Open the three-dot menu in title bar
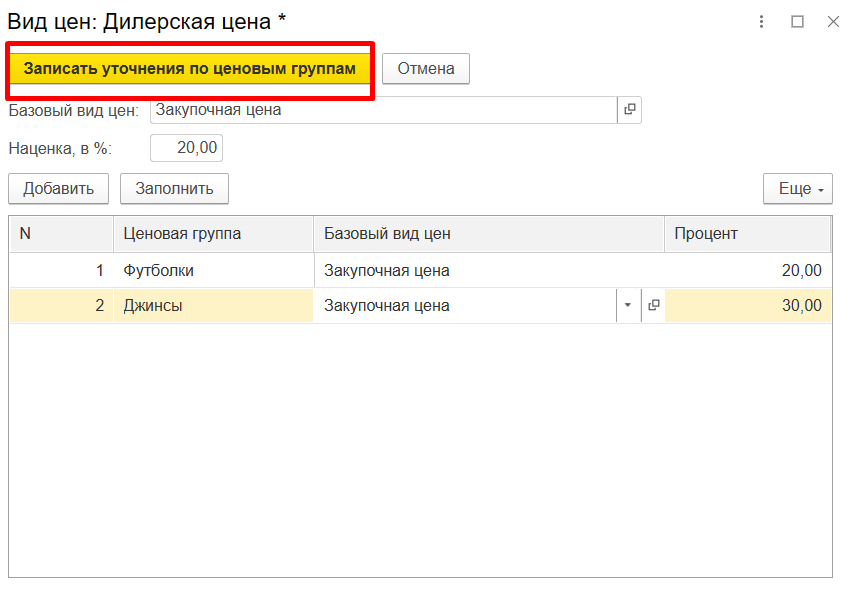The width and height of the screenshot is (850, 592). pyautogui.click(x=762, y=21)
